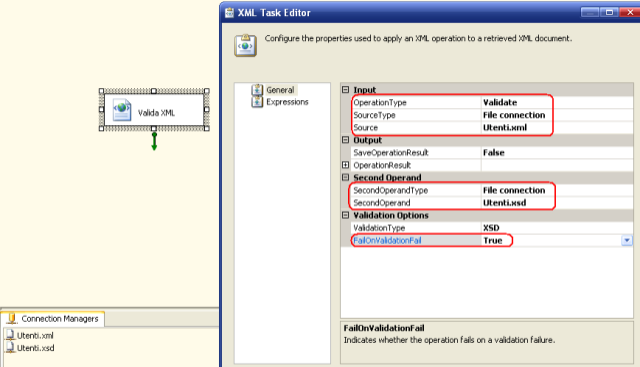Click the General page icon
The width and height of the screenshot is (640, 367).
pyautogui.click(x=257, y=89)
